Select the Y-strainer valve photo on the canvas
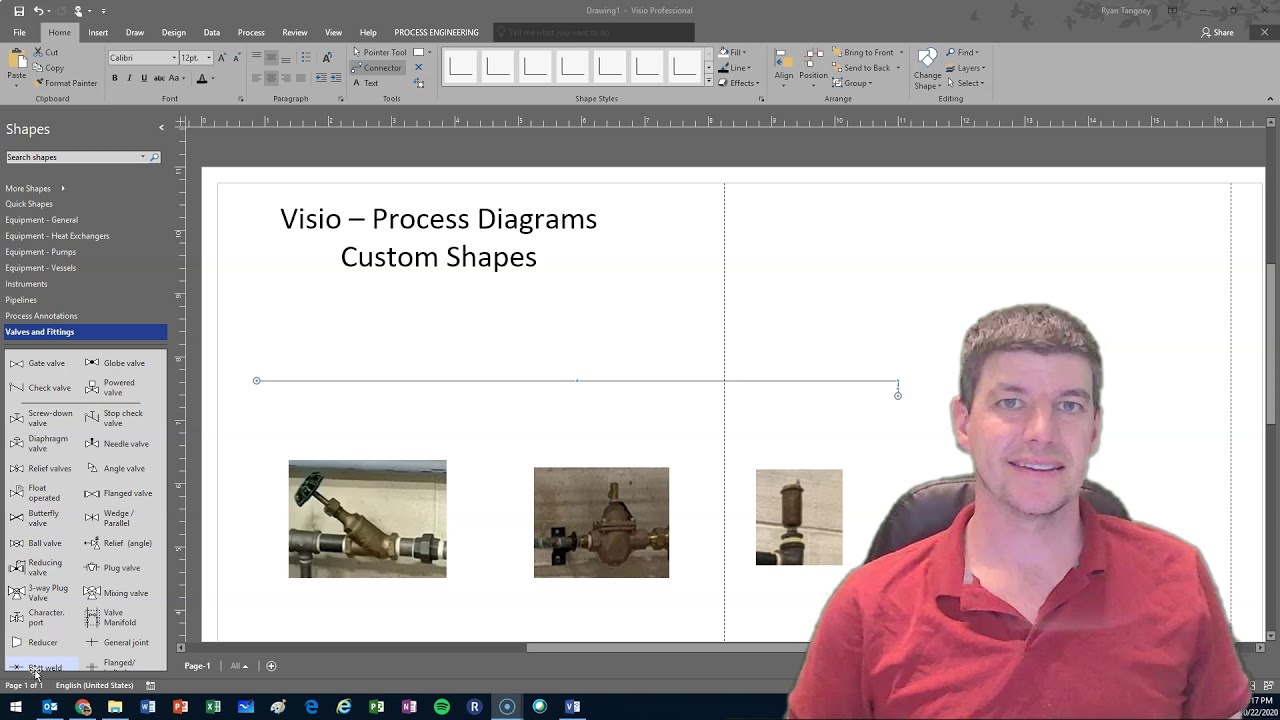The image size is (1280, 720). pyautogui.click(x=367, y=519)
